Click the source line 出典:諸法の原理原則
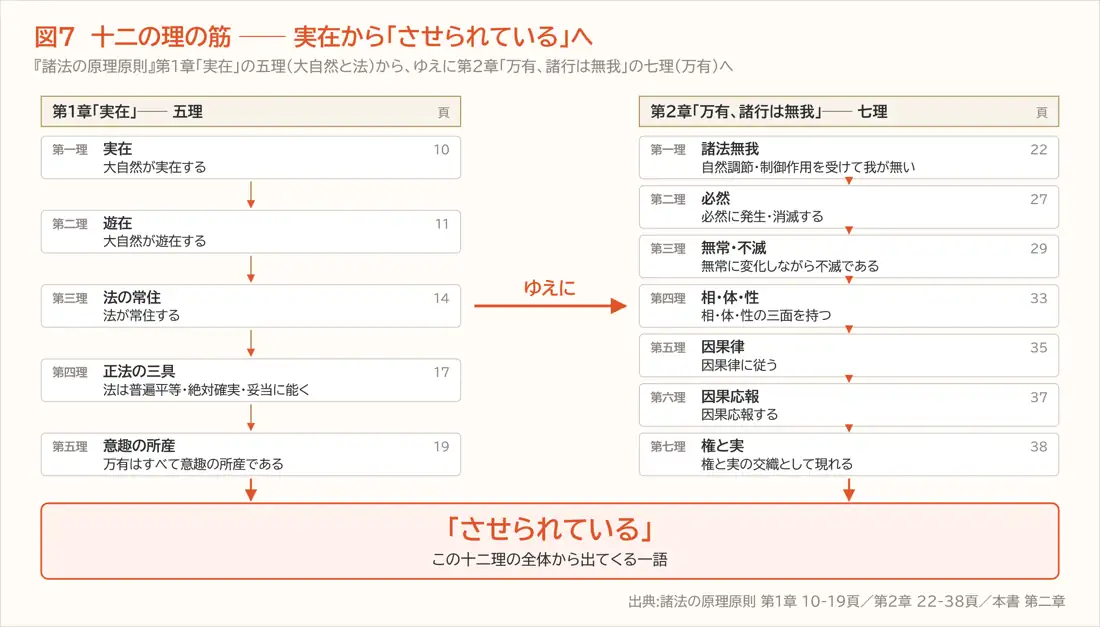The image size is (1100, 627). click(847, 601)
